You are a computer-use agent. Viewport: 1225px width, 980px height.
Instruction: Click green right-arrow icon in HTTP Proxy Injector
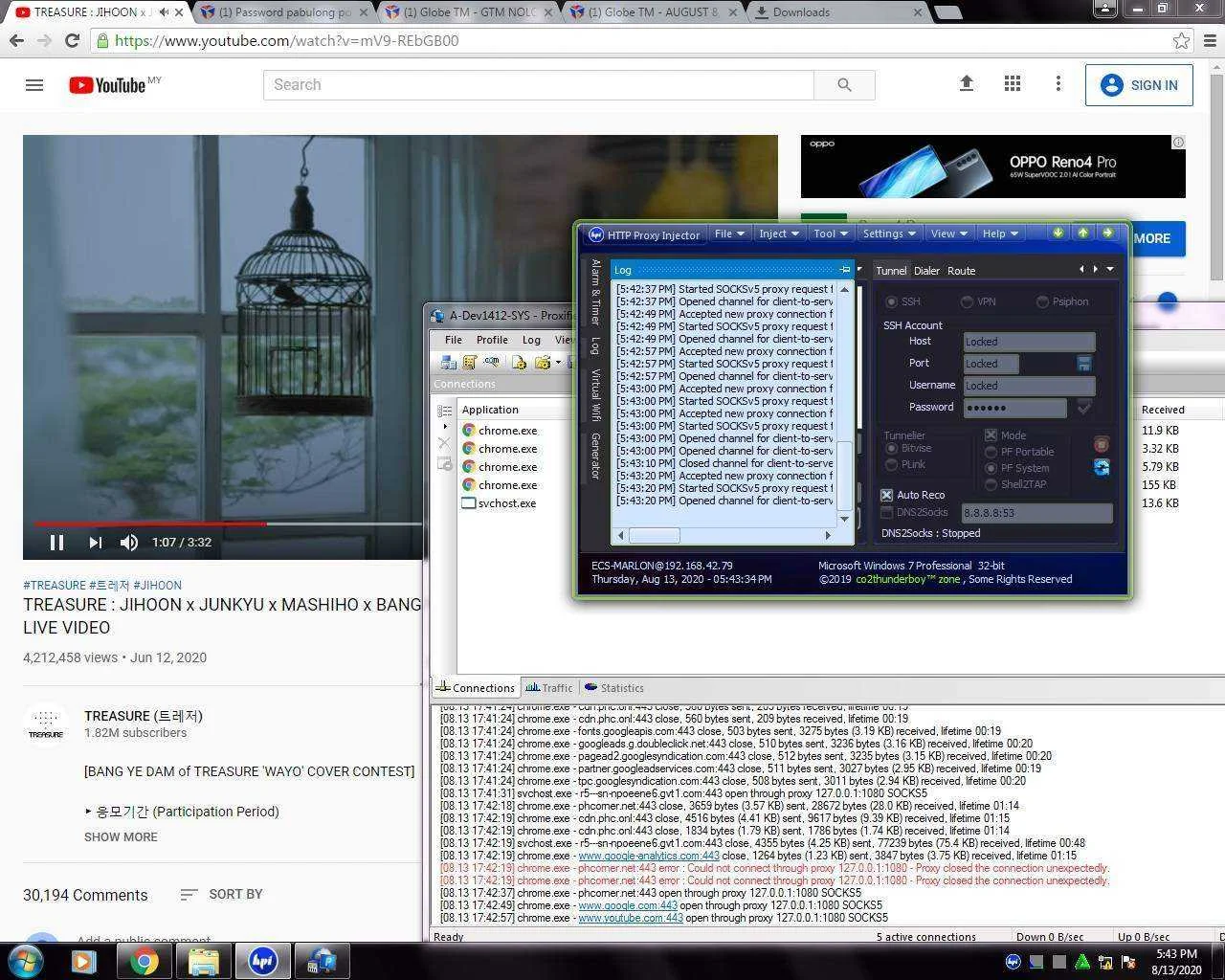(x=1107, y=233)
